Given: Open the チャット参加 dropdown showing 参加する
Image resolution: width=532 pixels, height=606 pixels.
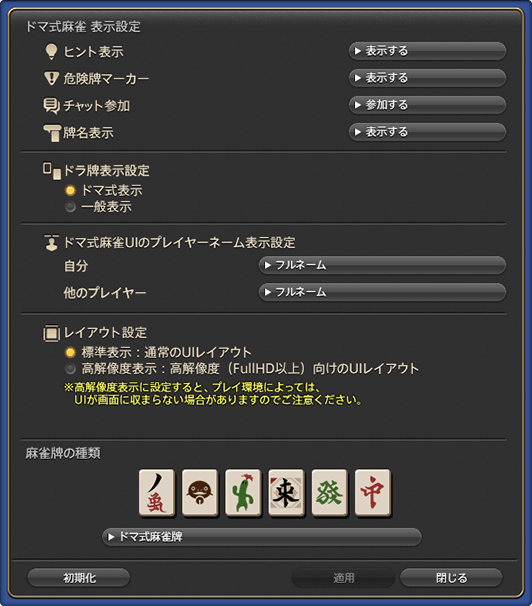Looking at the screenshot, I should coord(427,105).
